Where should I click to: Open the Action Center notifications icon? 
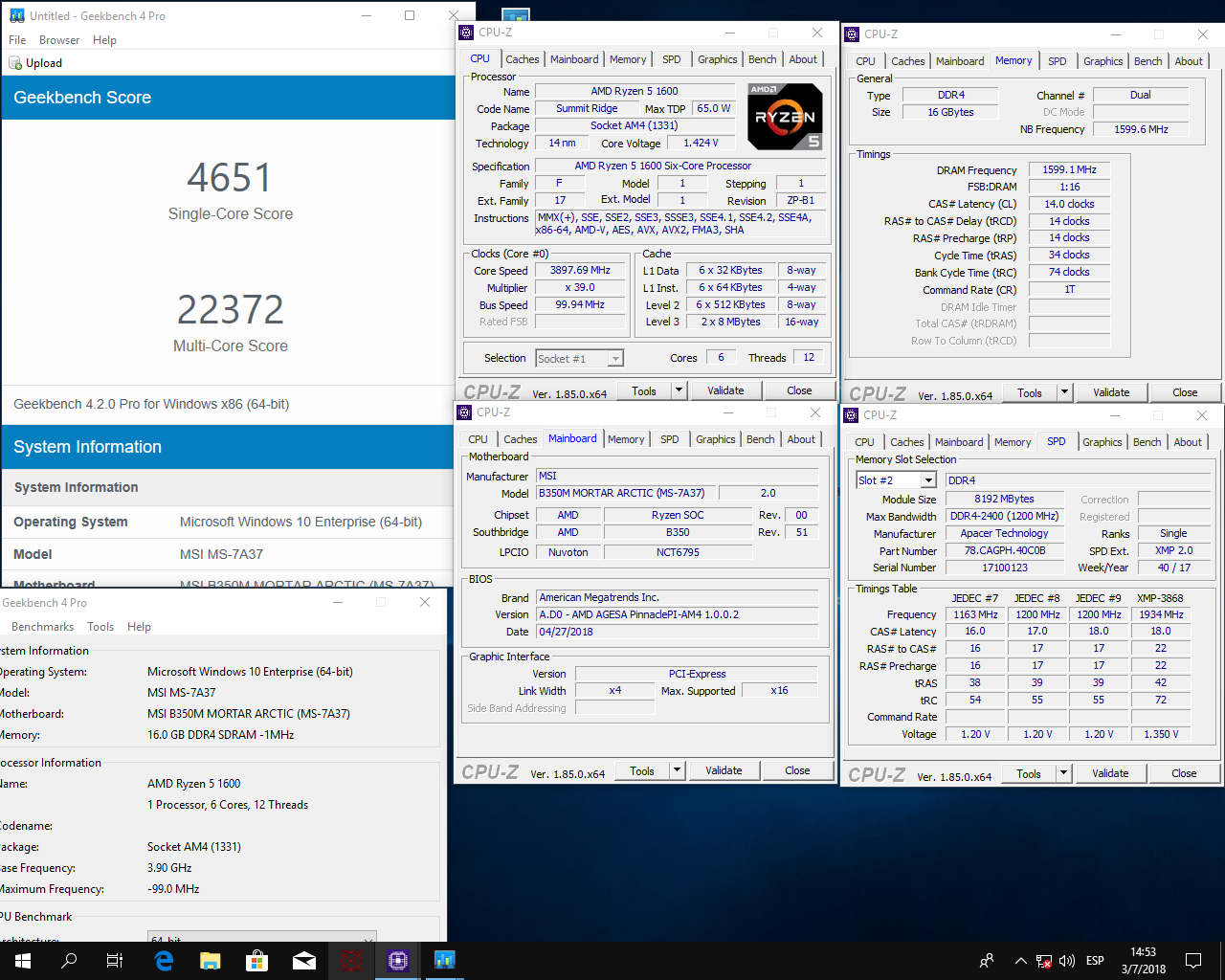(x=1193, y=961)
